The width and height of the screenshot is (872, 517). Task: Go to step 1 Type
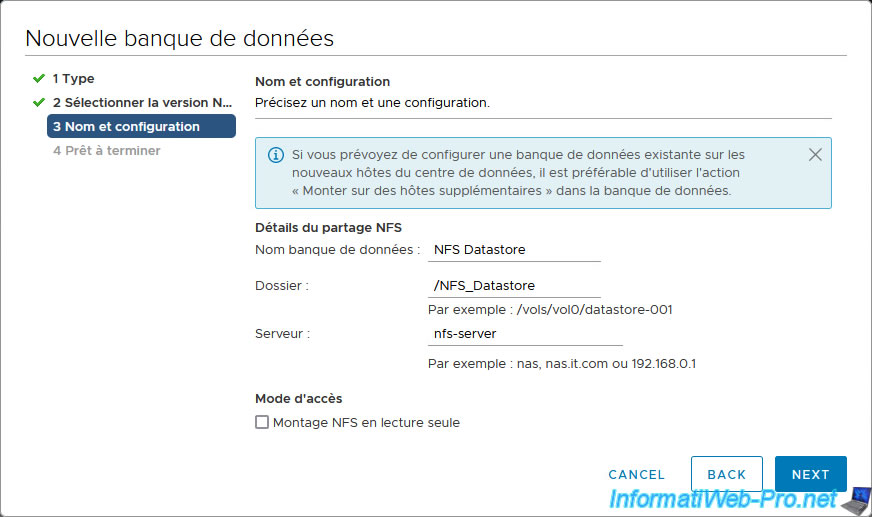(73, 78)
